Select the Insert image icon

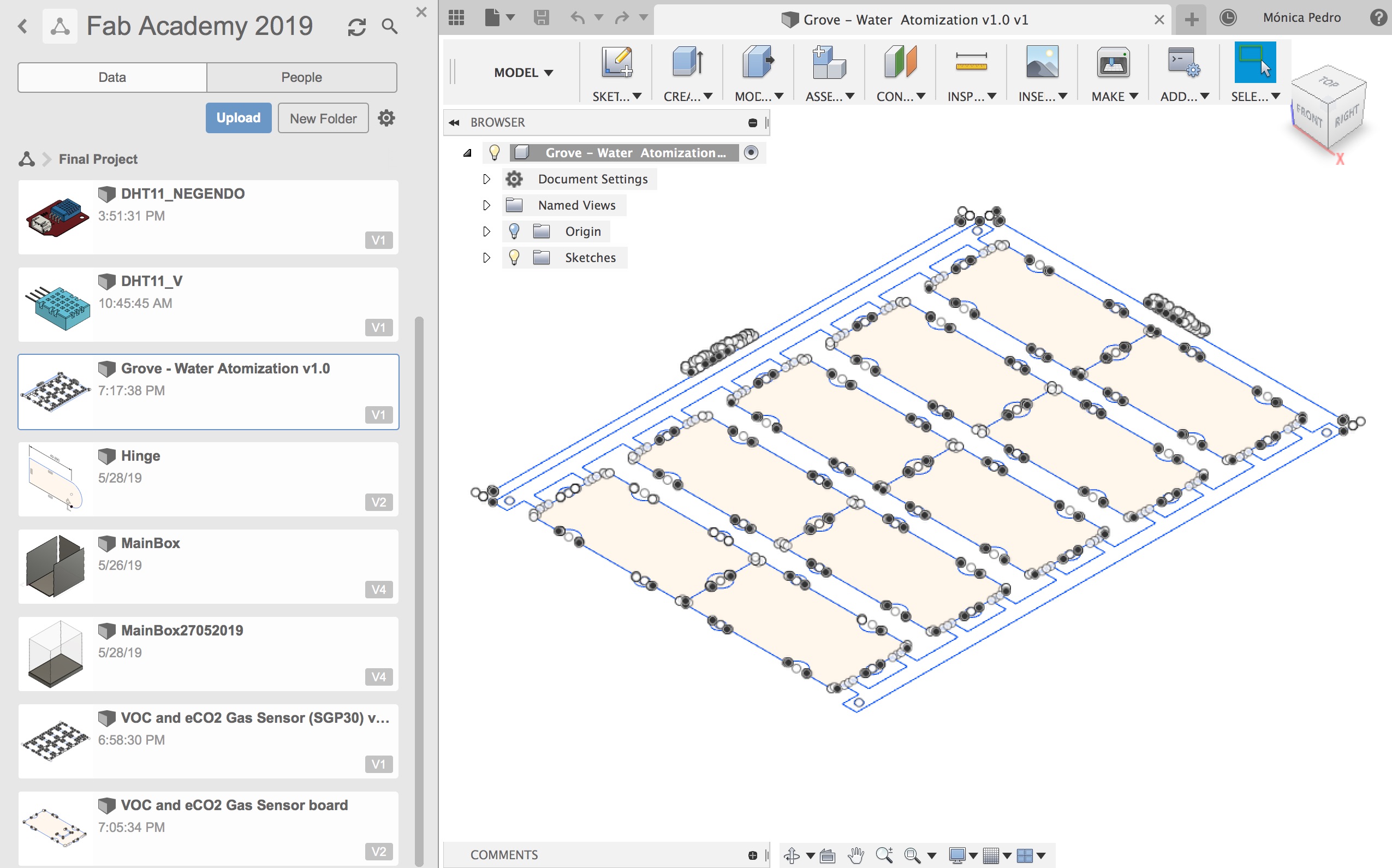point(1042,62)
